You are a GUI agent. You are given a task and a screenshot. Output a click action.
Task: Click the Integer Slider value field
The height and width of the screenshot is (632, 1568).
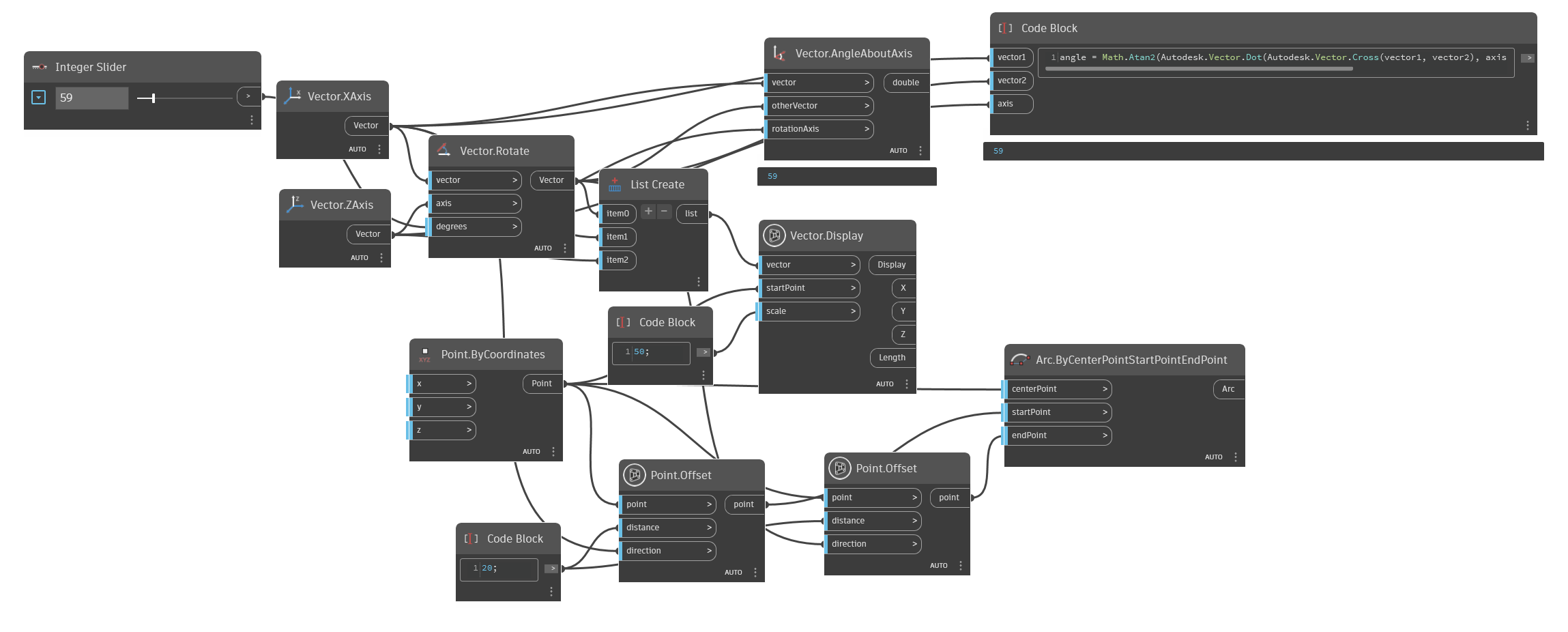point(92,98)
